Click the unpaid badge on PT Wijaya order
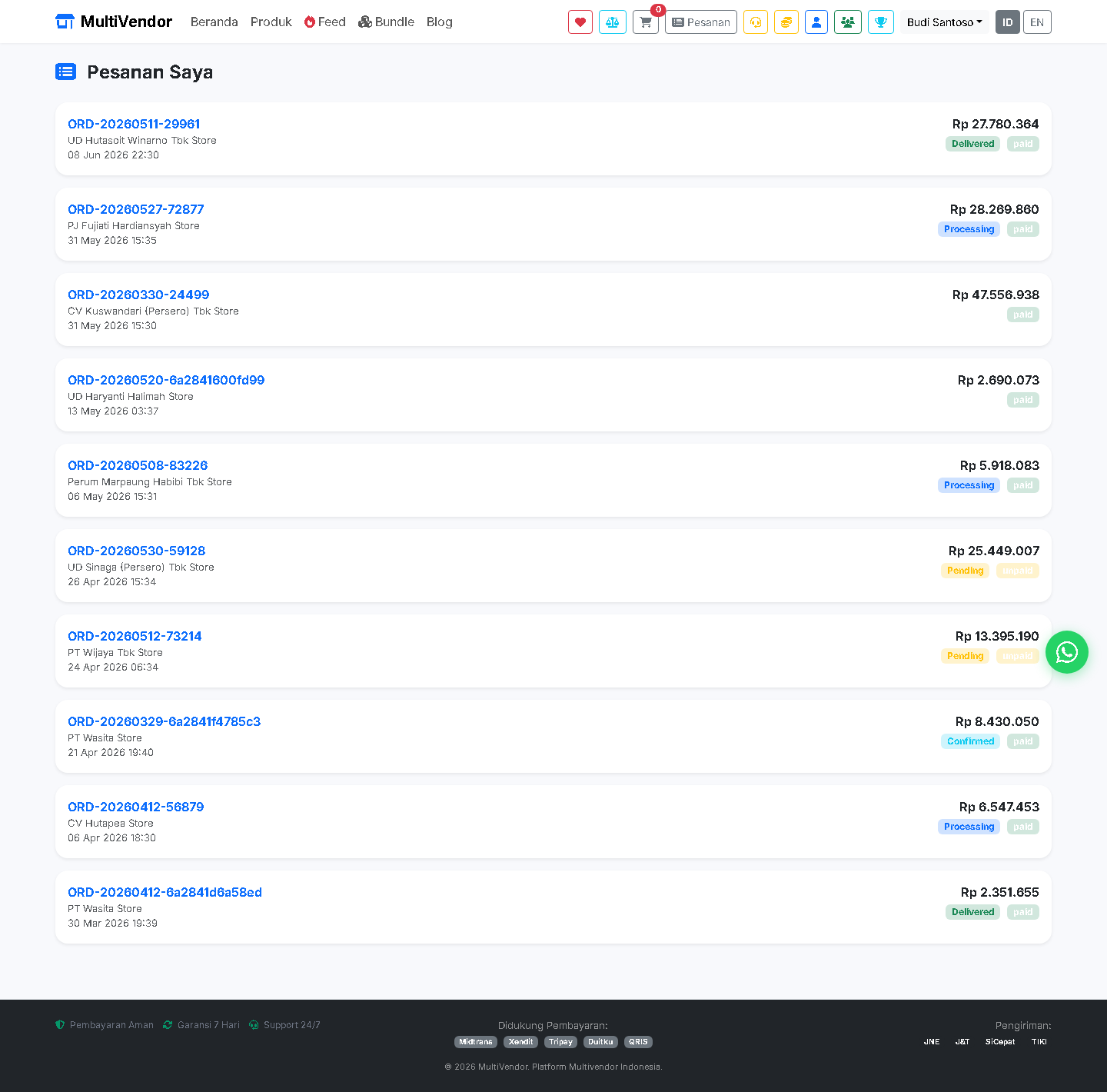Viewport: 1107px width, 1092px height. point(1018,656)
